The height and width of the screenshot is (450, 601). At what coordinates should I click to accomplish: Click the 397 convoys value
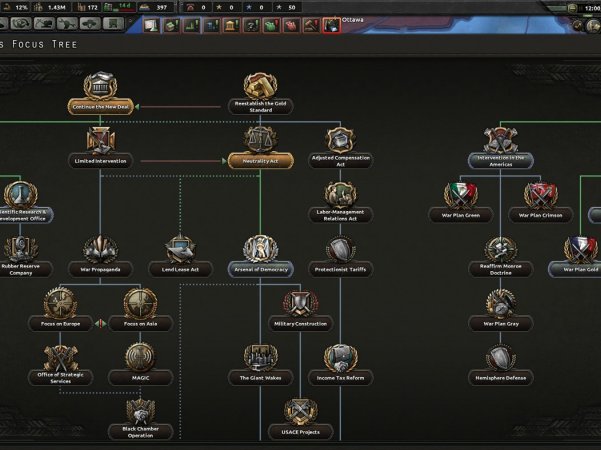162,7
